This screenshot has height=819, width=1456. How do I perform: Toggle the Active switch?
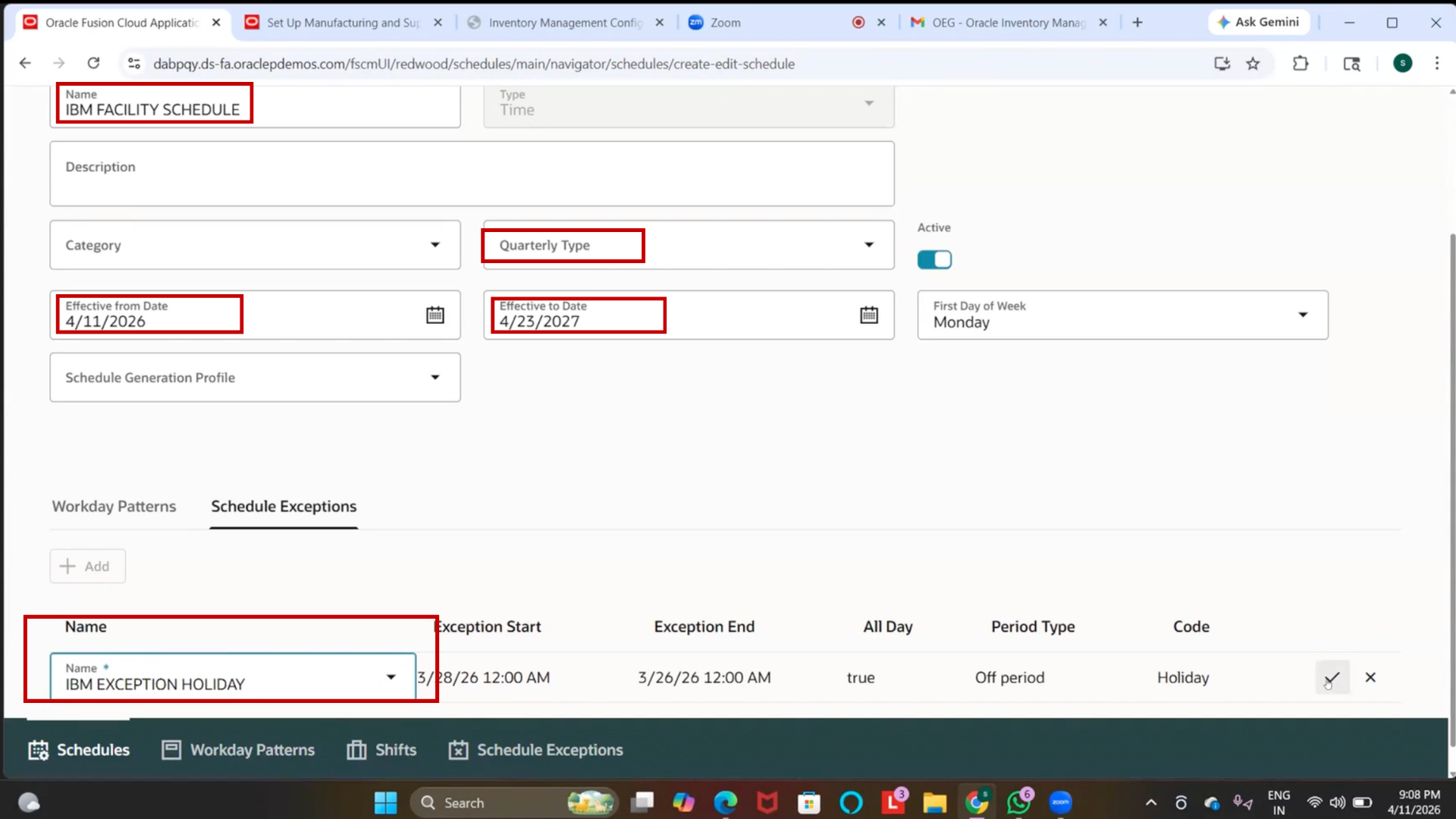pyautogui.click(x=934, y=259)
